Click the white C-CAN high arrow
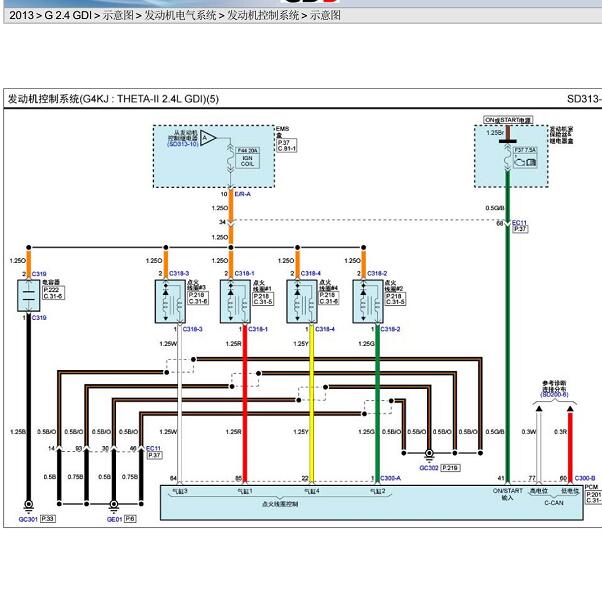This screenshot has width=602, height=595. pyautogui.click(x=539, y=409)
